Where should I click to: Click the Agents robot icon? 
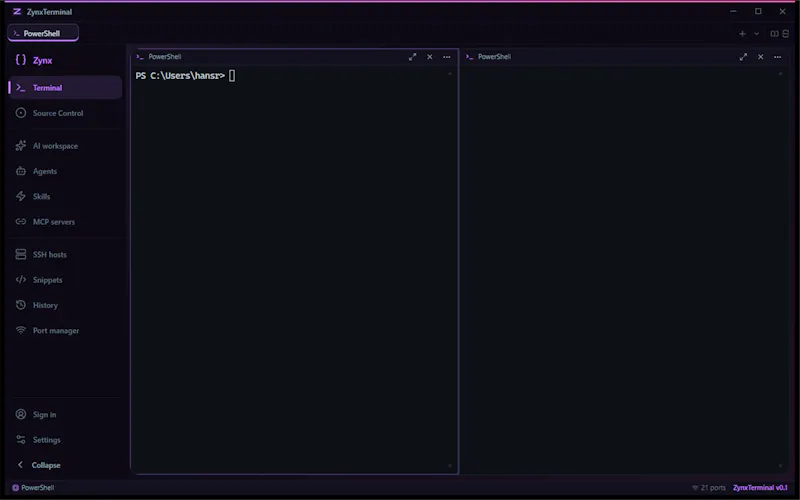[21, 171]
